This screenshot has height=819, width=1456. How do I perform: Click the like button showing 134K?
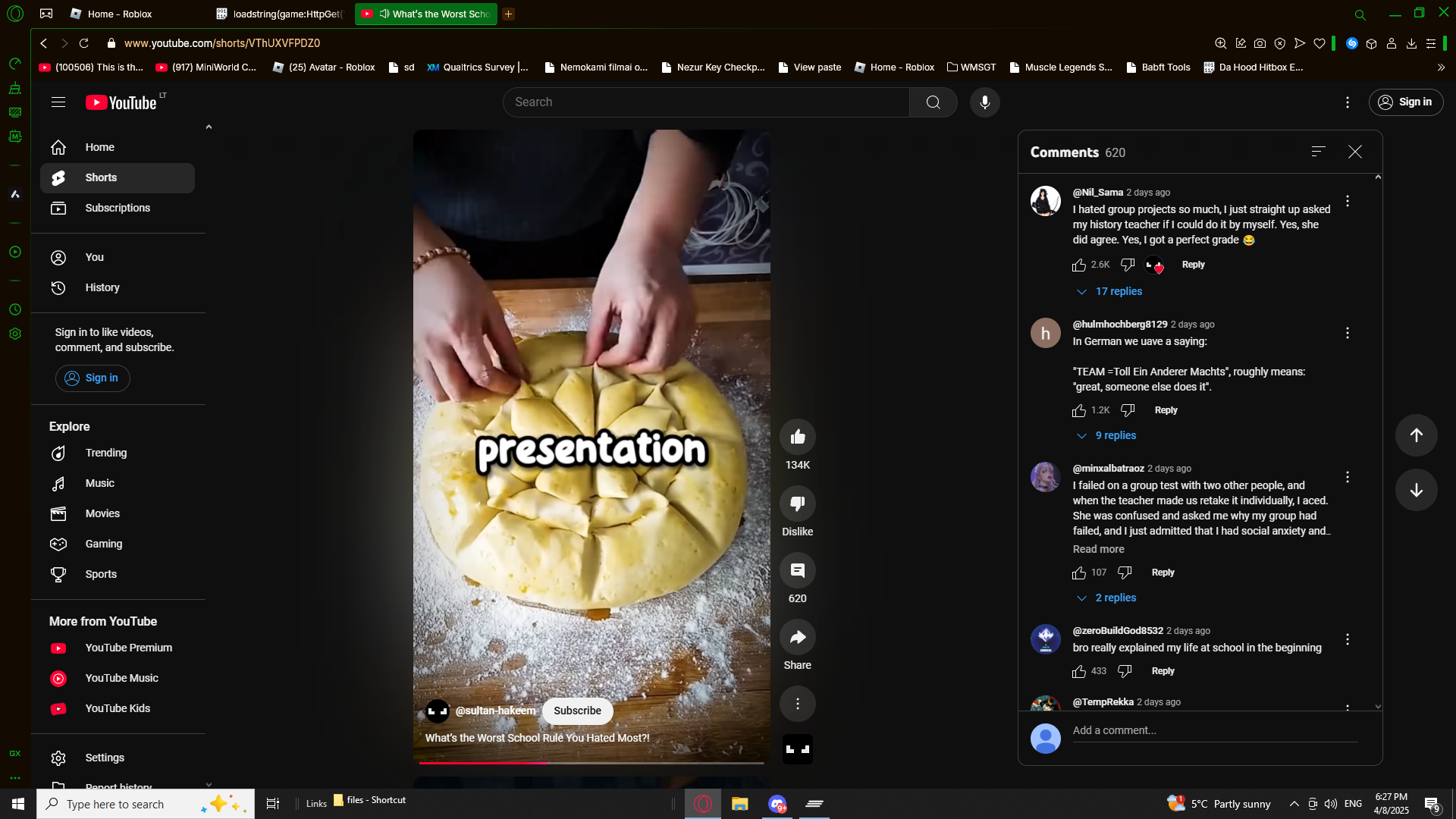pyautogui.click(x=797, y=437)
